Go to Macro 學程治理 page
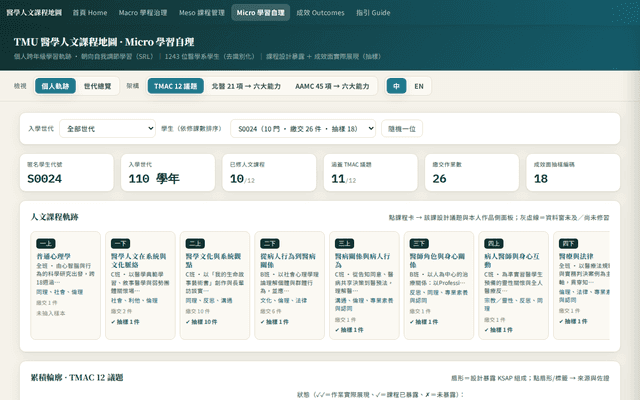 tap(143, 13)
